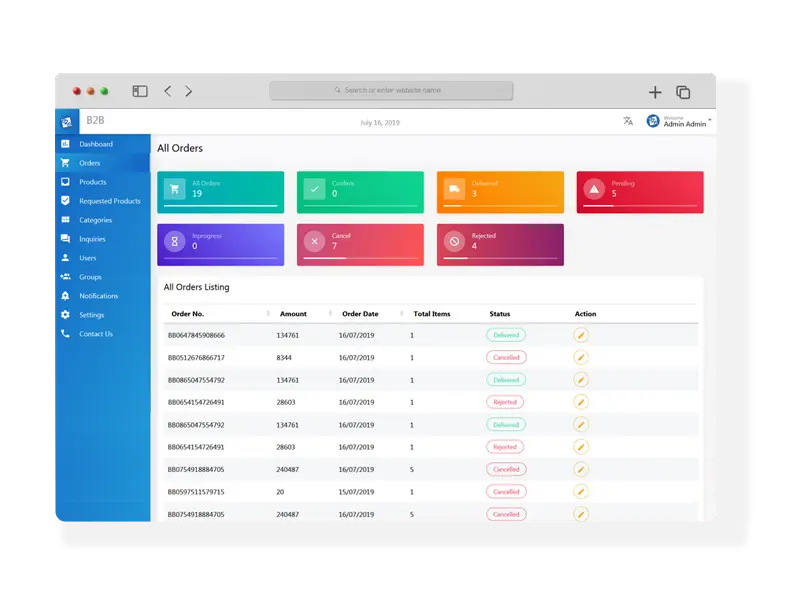This screenshot has width=808, height=606.
Task: Click the translate language icon
Action: pyautogui.click(x=628, y=122)
